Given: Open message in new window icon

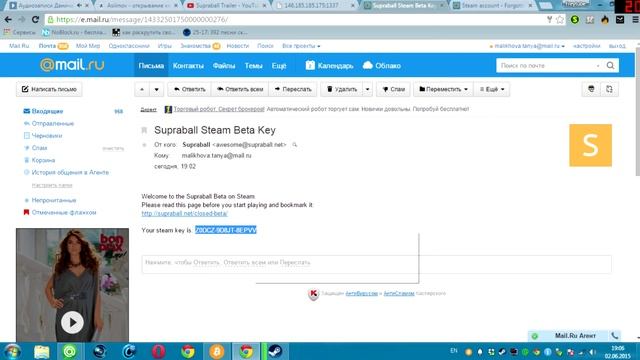Looking at the screenshot, I should tap(609, 89).
